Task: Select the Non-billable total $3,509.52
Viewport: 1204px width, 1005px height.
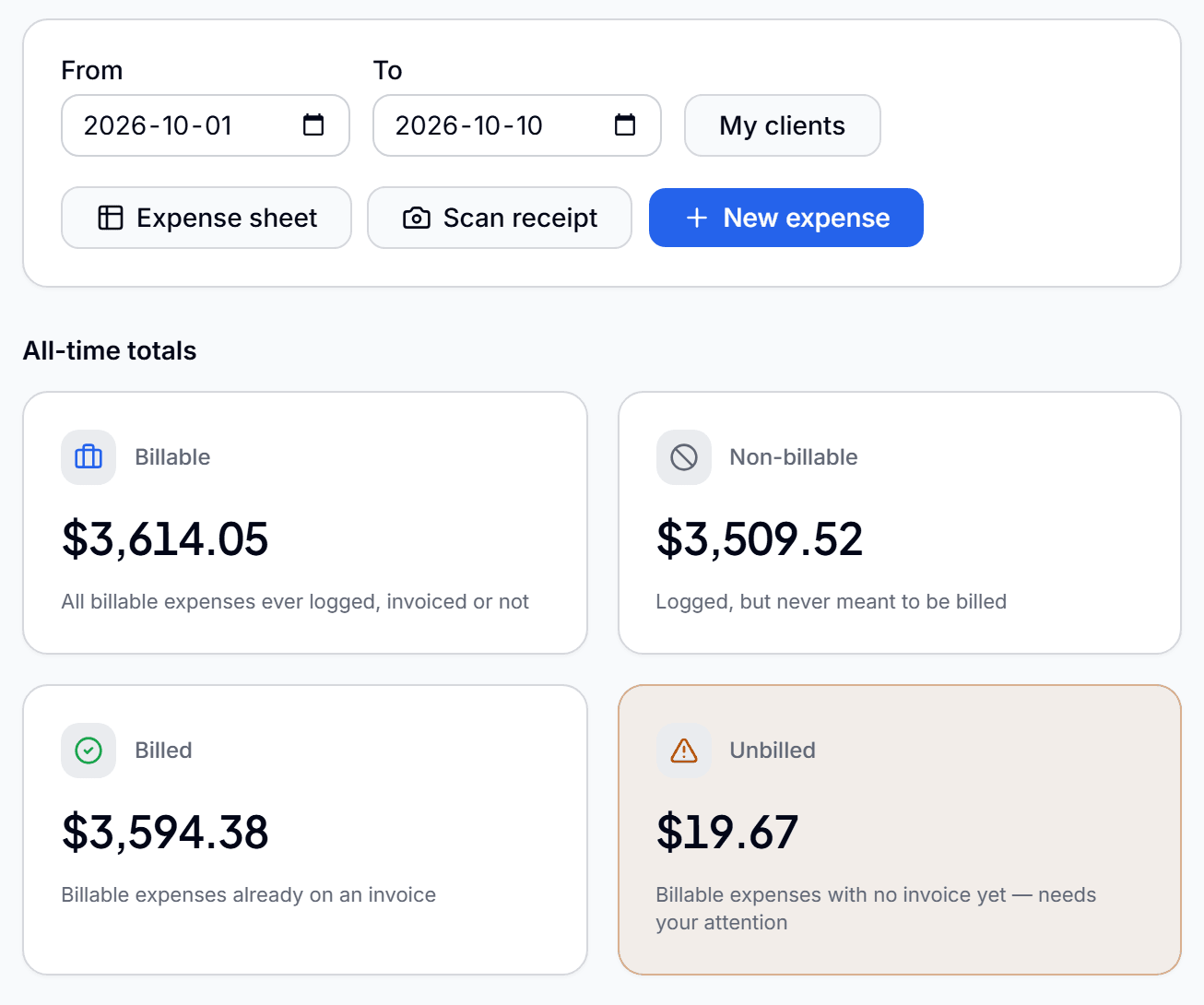Action: pos(760,539)
